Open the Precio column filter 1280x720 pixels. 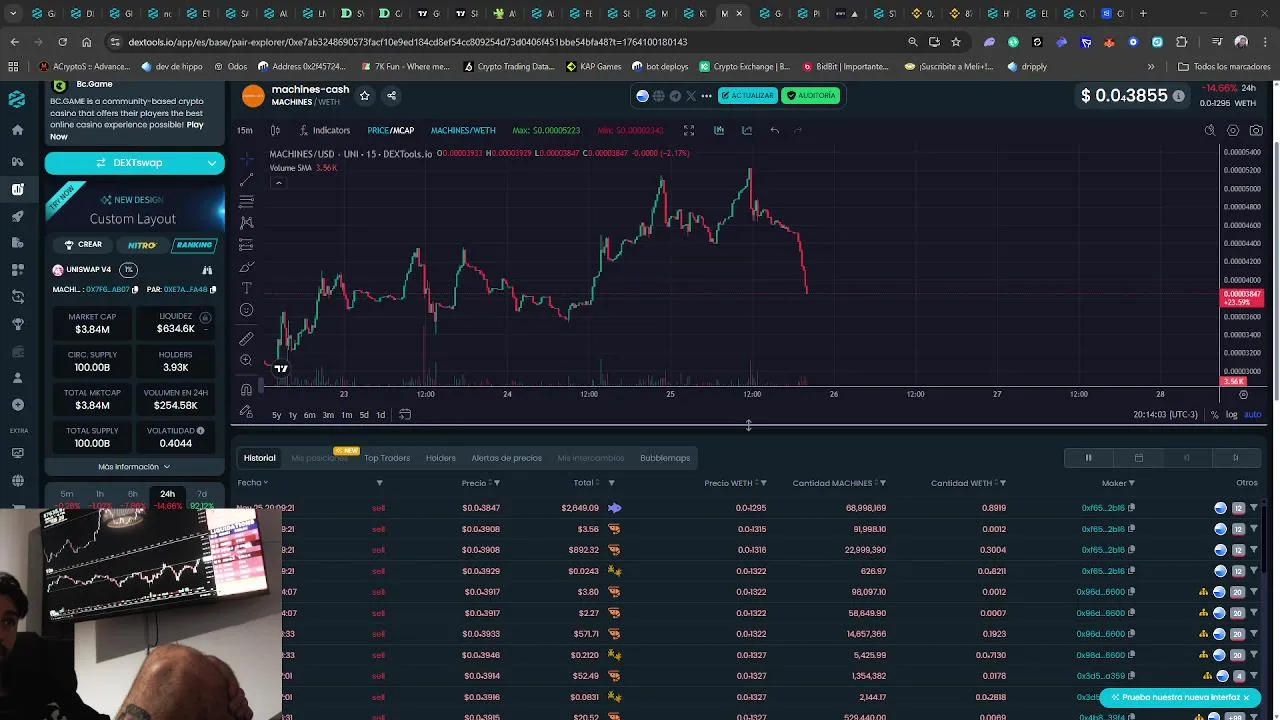coord(497,483)
